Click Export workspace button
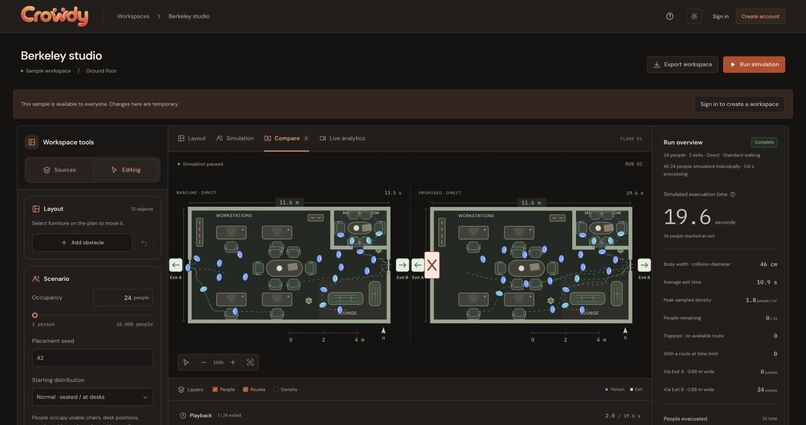The height and width of the screenshot is (425, 806). [x=683, y=64]
